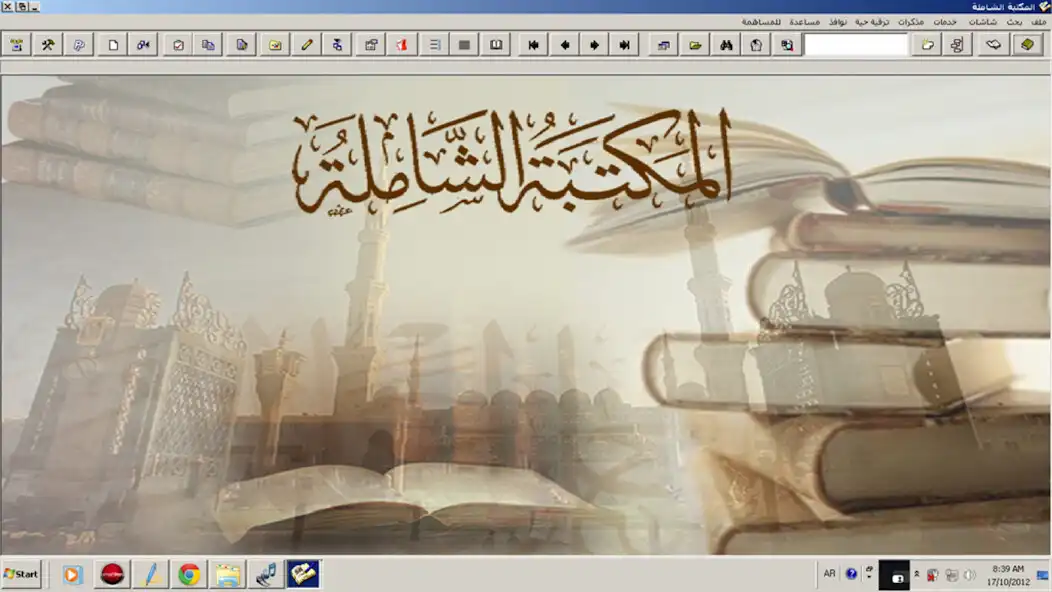1052x592 pixels.
Task: Open the hand annotation tool icon
Action: pyautogui.click(x=757, y=44)
